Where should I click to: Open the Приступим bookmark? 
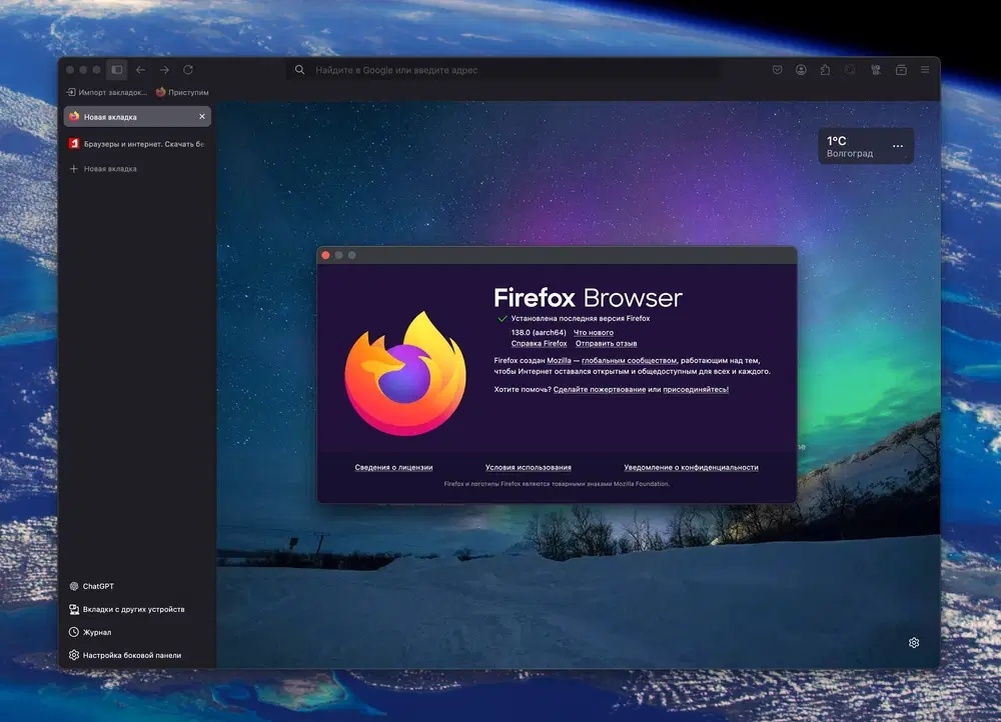182,92
